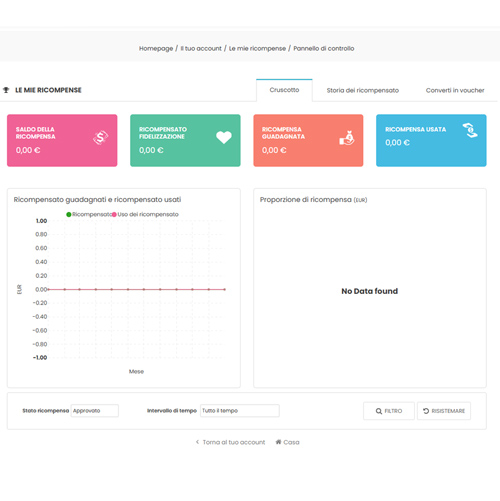The image size is (500, 501).
Task: Toggle the pink Uso dei ricompensato legend marker
Action: click(x=114, y=214)
